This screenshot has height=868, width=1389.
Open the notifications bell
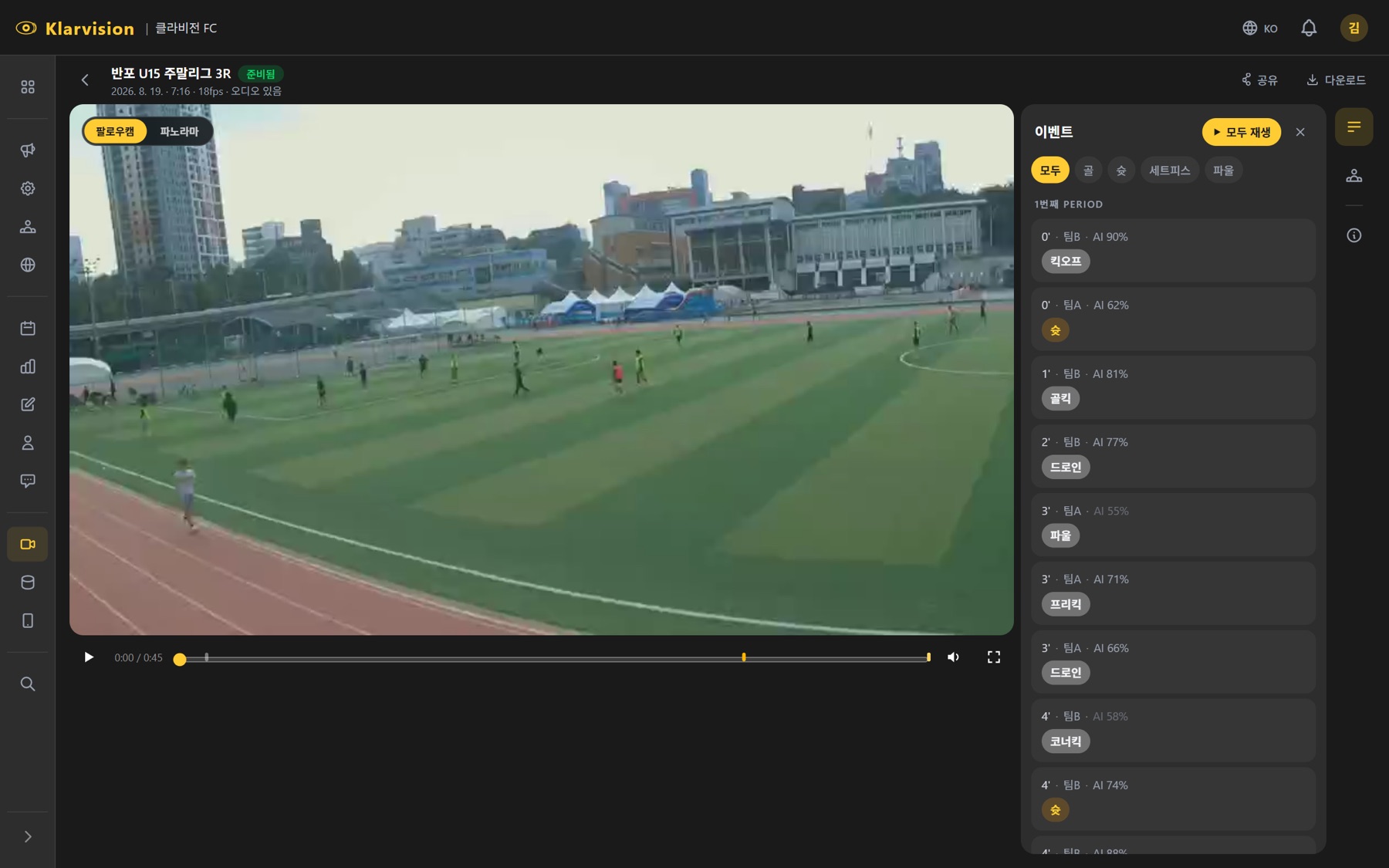1309,28
